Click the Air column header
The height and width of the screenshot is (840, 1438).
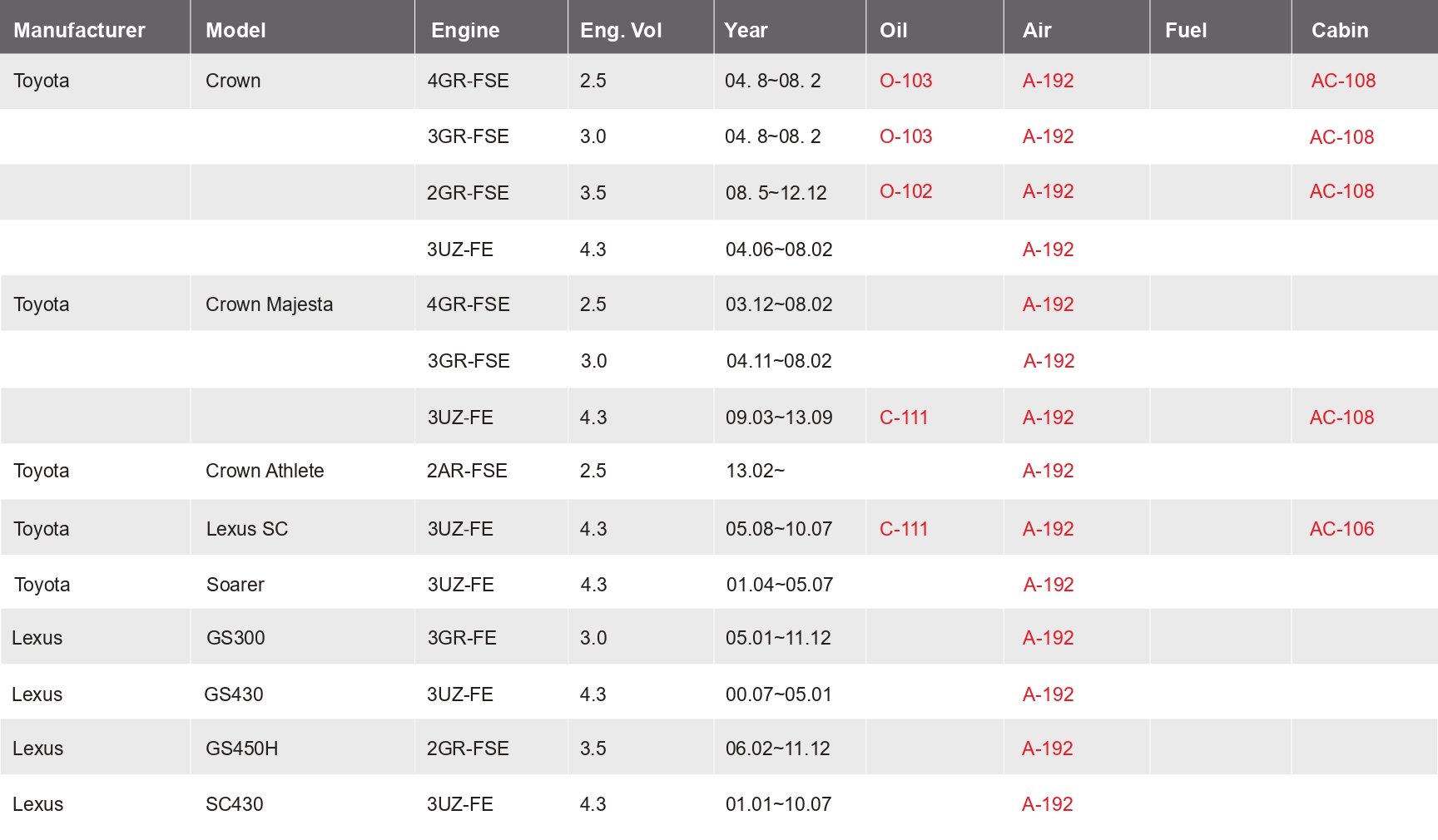pos(1037,30)
